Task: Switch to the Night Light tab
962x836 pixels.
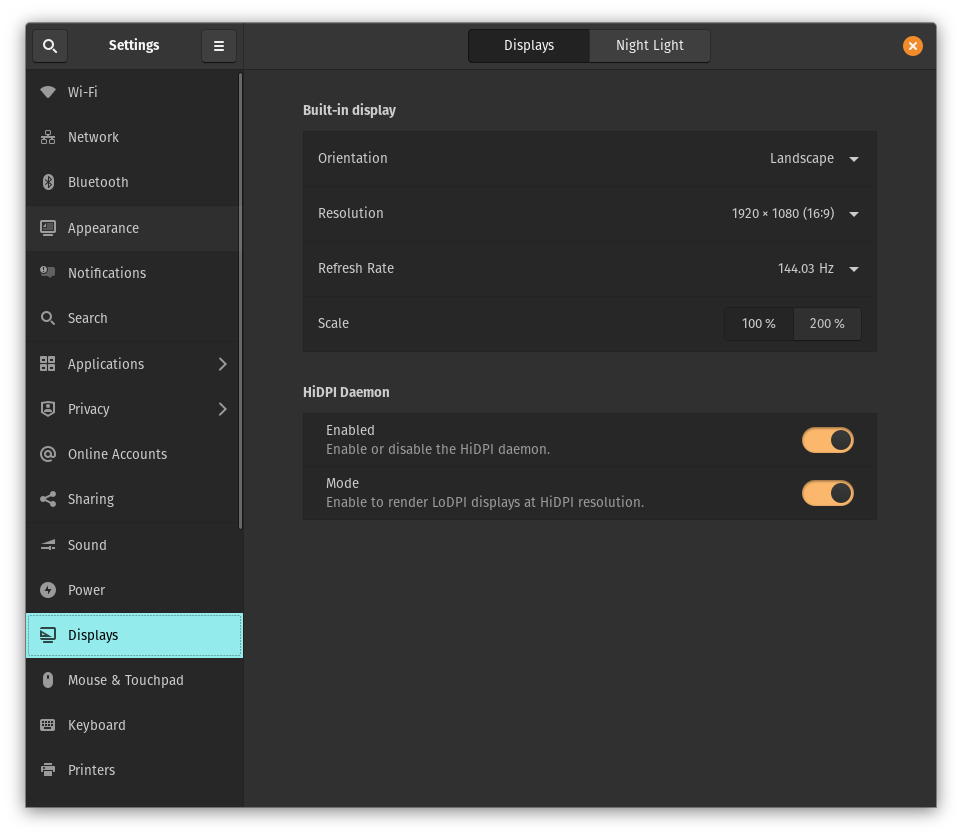Action: coord(648,45)
